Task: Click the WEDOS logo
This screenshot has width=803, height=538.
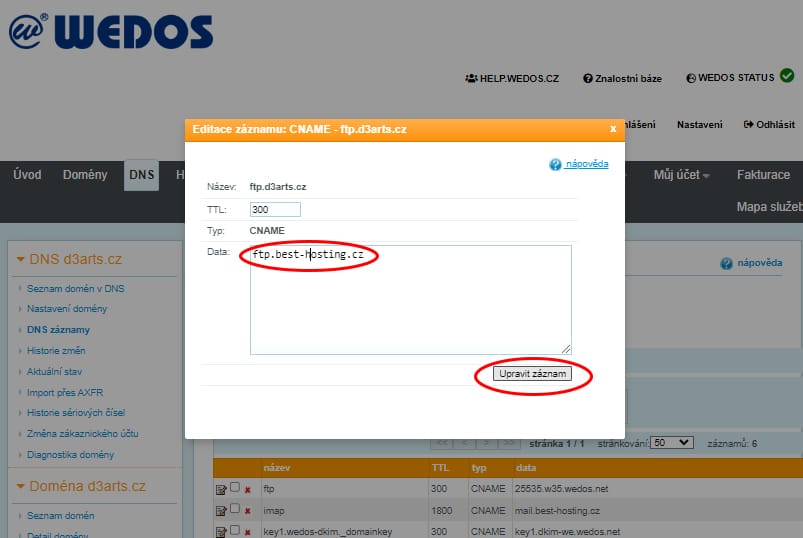Action: (111, 31)
